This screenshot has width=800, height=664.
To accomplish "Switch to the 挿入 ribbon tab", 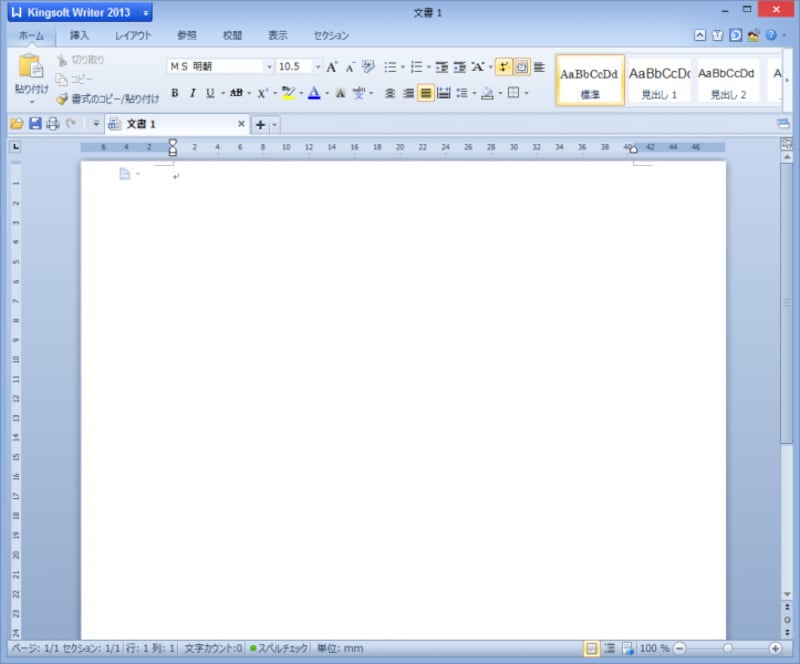I will pyautogui.click(x=79, y=35).
